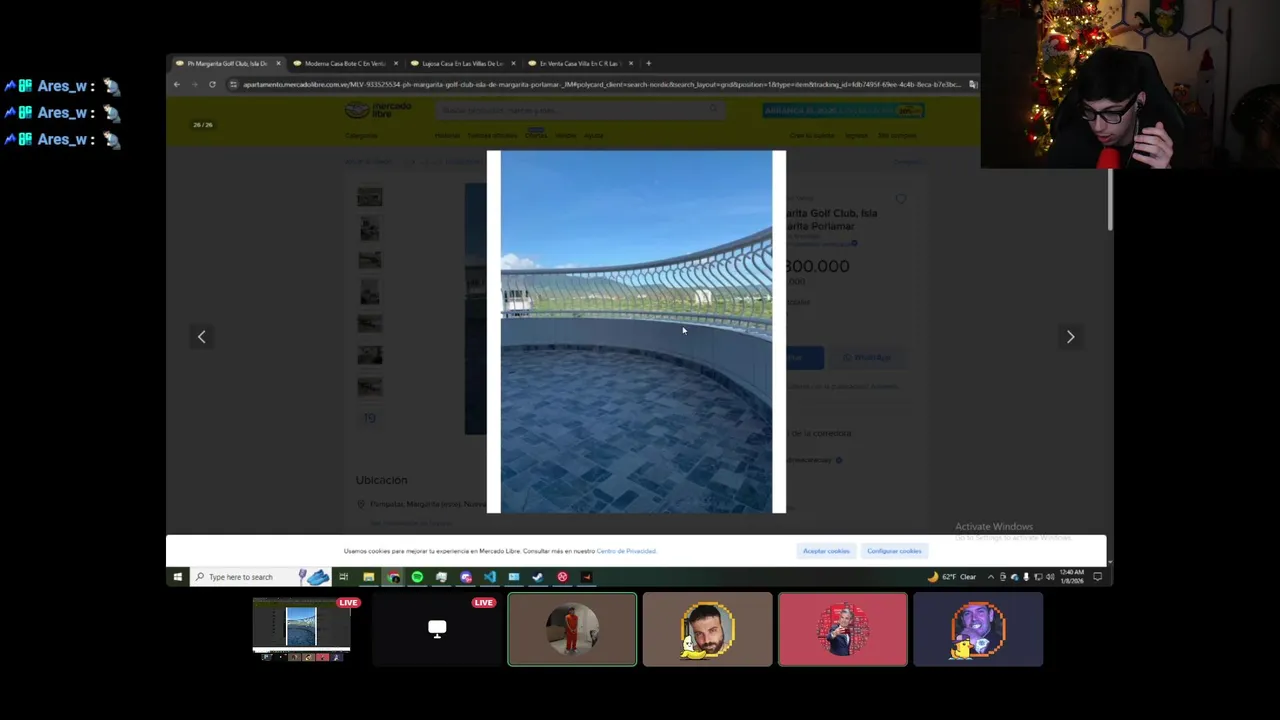Open the red circle app on the taskbar

pyautogui.click(x=562, y=577)
